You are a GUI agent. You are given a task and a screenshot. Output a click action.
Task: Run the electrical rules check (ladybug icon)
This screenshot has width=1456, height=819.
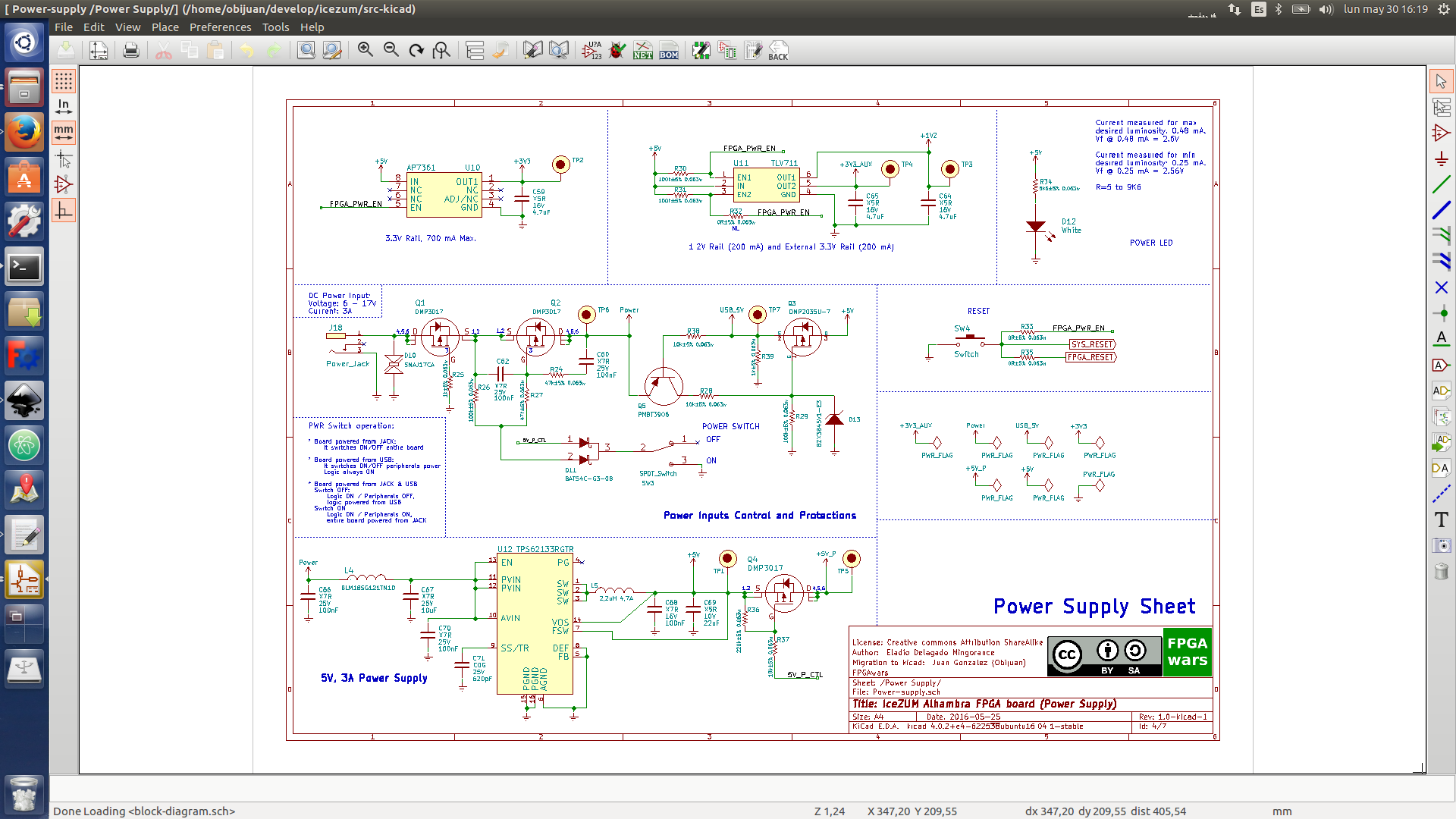617,49
